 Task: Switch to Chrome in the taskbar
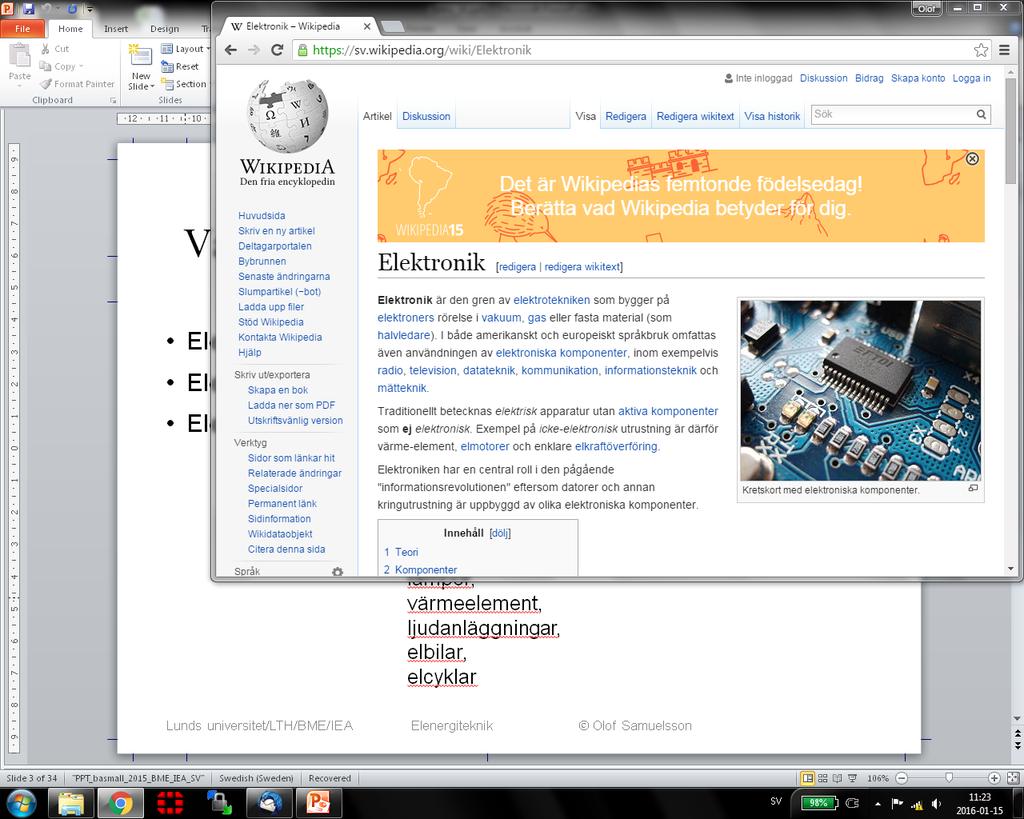click(x=120, y=803)
